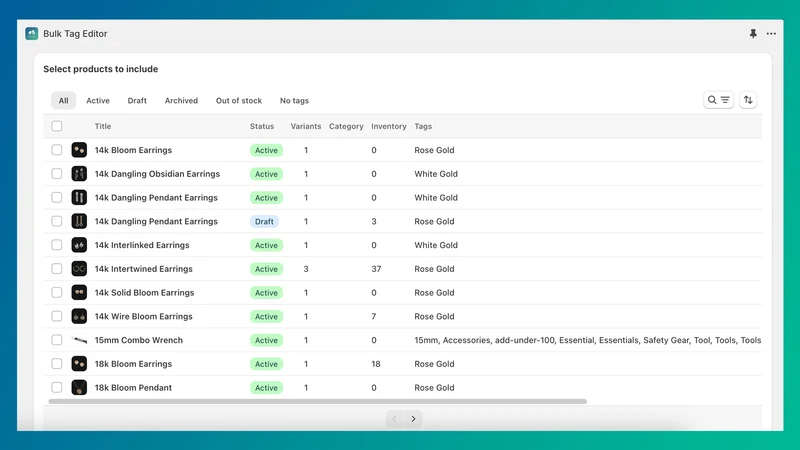
Task: Switch to the Draft tab
Action: tap(137, 101)
